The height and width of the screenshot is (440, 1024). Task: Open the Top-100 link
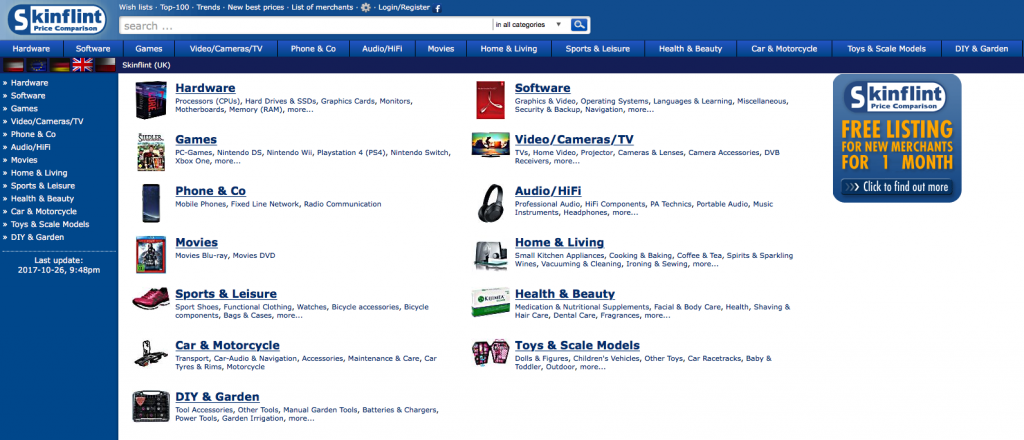[174, 8]
